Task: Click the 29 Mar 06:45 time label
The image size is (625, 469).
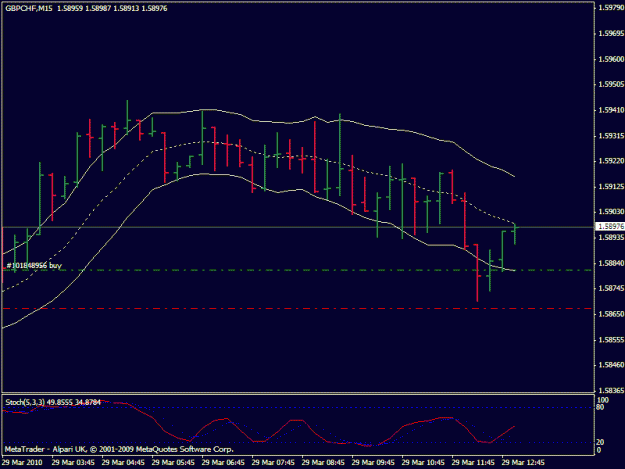Action: pyautogui.click(x=223, y=463)
